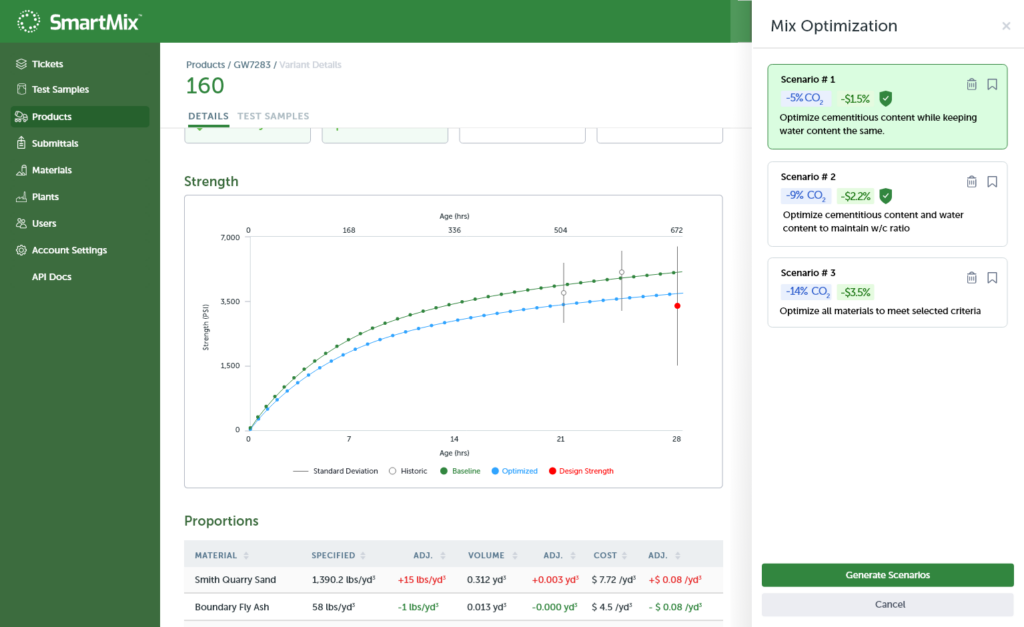The image size is (1024, 627).
Task: Select the DETAILS tab
Action: [x=208, y=115]
